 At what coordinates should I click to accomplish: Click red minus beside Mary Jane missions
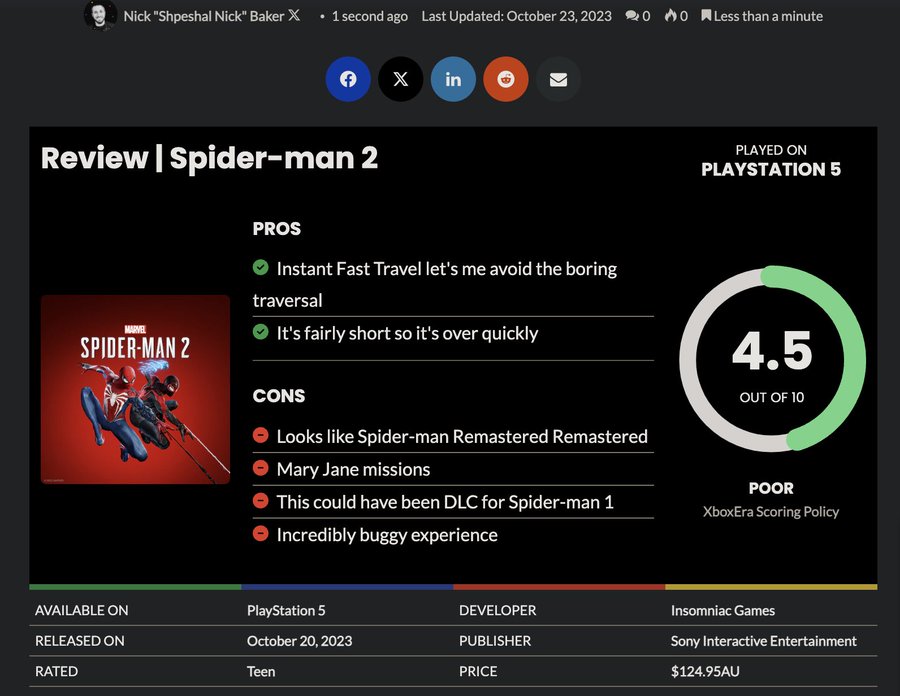[261, 468]
